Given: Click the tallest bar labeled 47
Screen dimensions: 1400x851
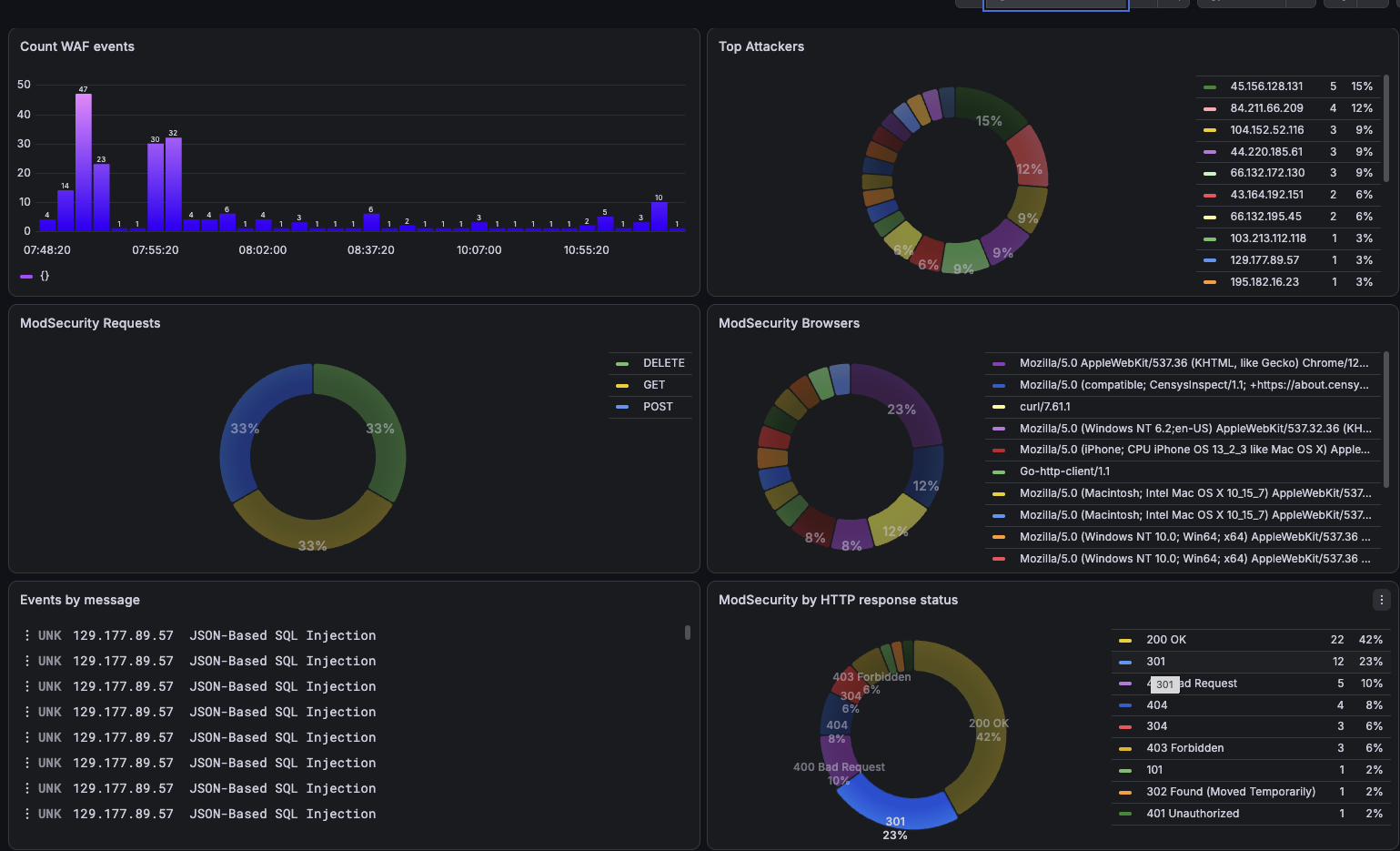Looking at the screenshot, I should point(83,162).
